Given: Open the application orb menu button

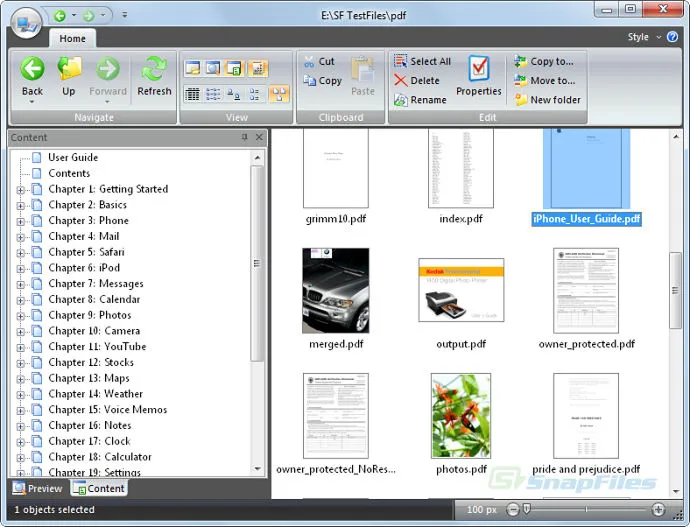Looking at the screenshot, I should click(26, 22).
